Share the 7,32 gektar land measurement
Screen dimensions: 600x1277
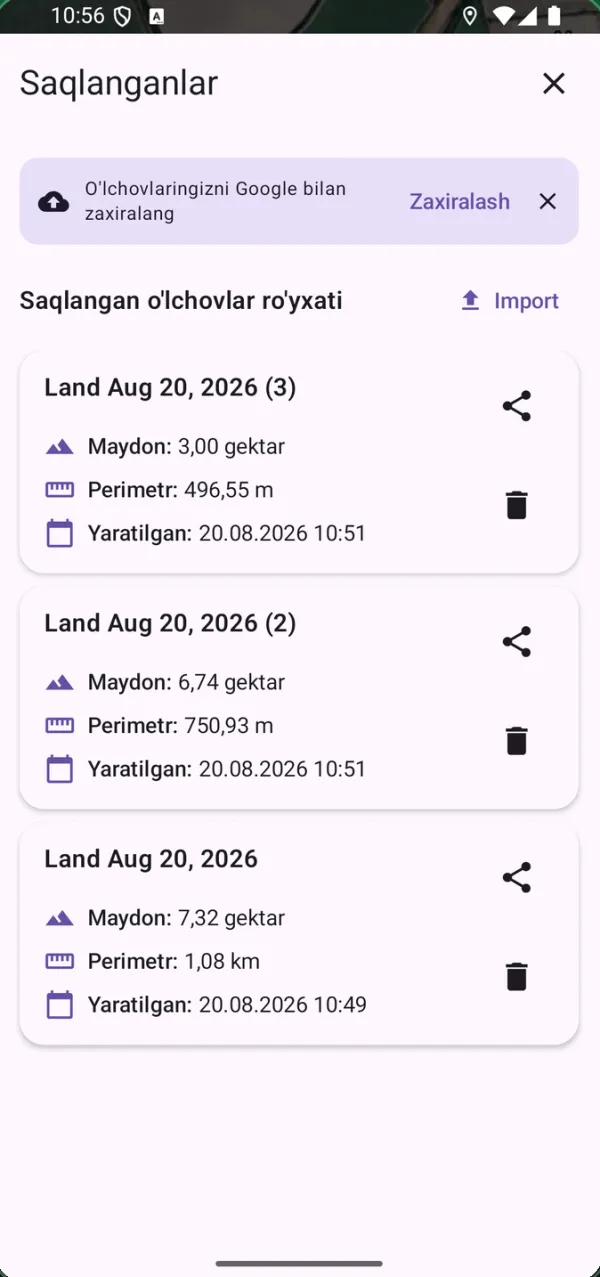(x=516, y=878)
